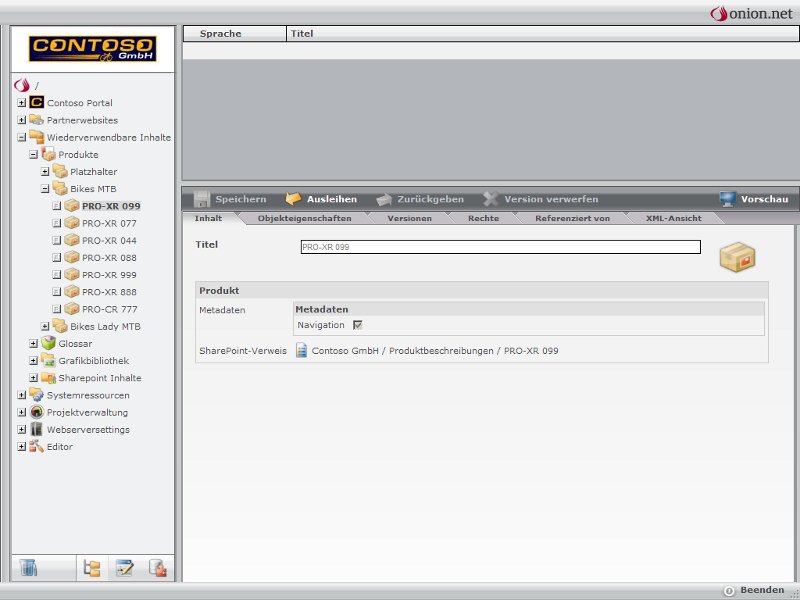Click the Ausleihen checkout icon
Viewport: 800px width, 600px height.
point(293,199)
